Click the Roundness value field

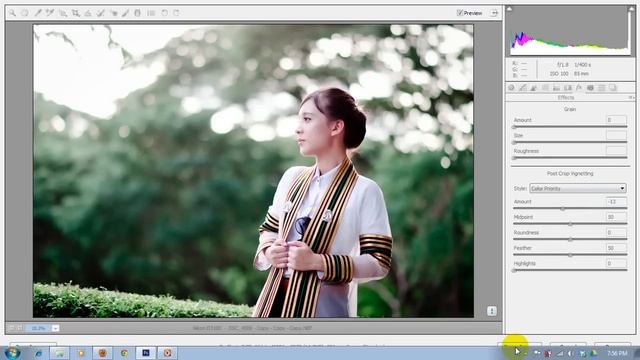(x=616, y=232)
